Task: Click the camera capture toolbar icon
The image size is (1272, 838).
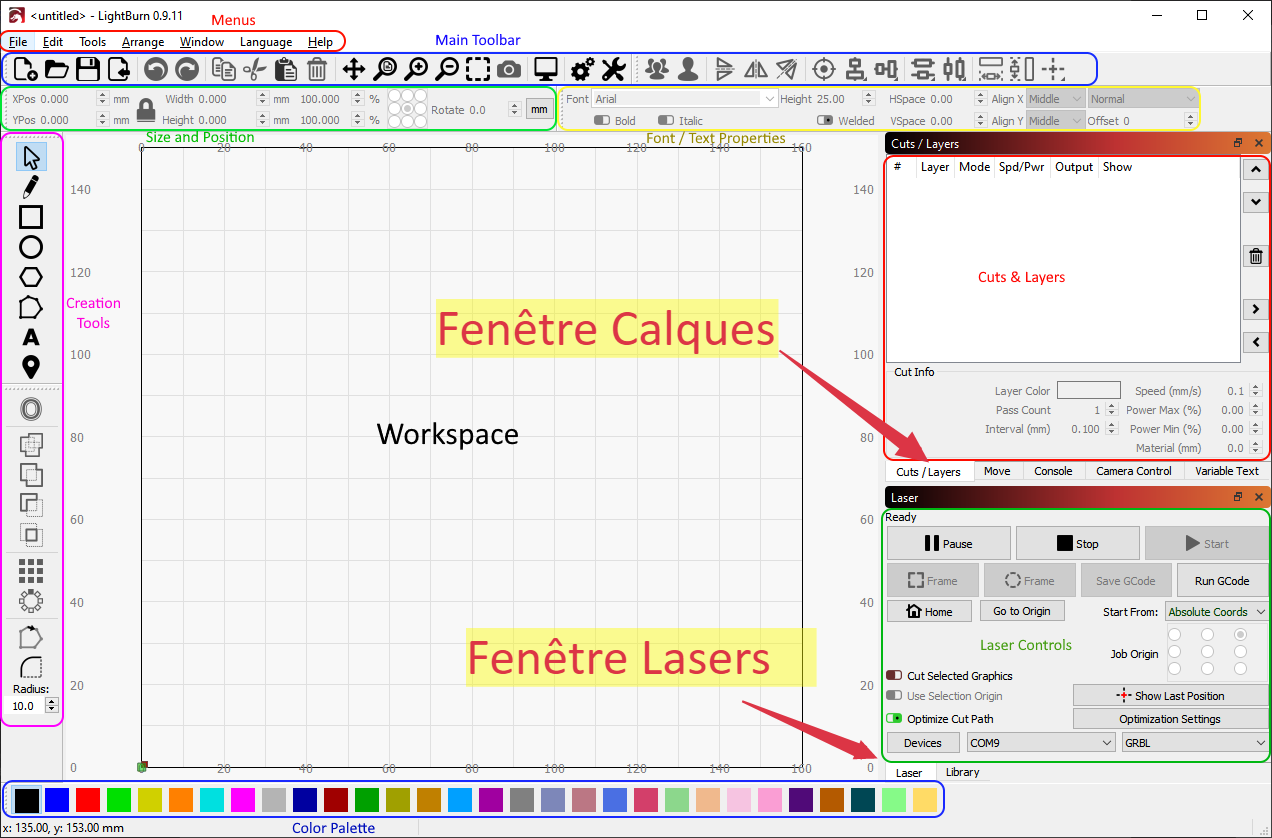Action: click(508, 69)
